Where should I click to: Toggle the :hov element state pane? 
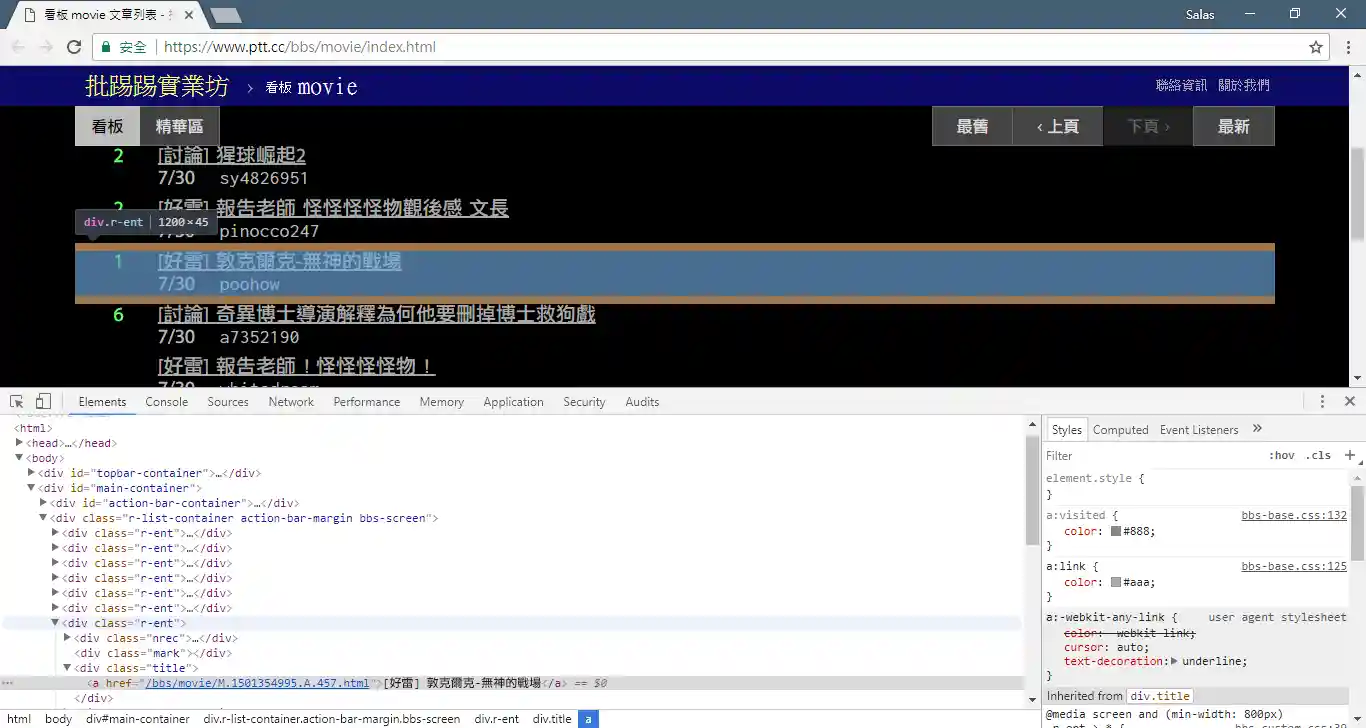point(1282,455)
